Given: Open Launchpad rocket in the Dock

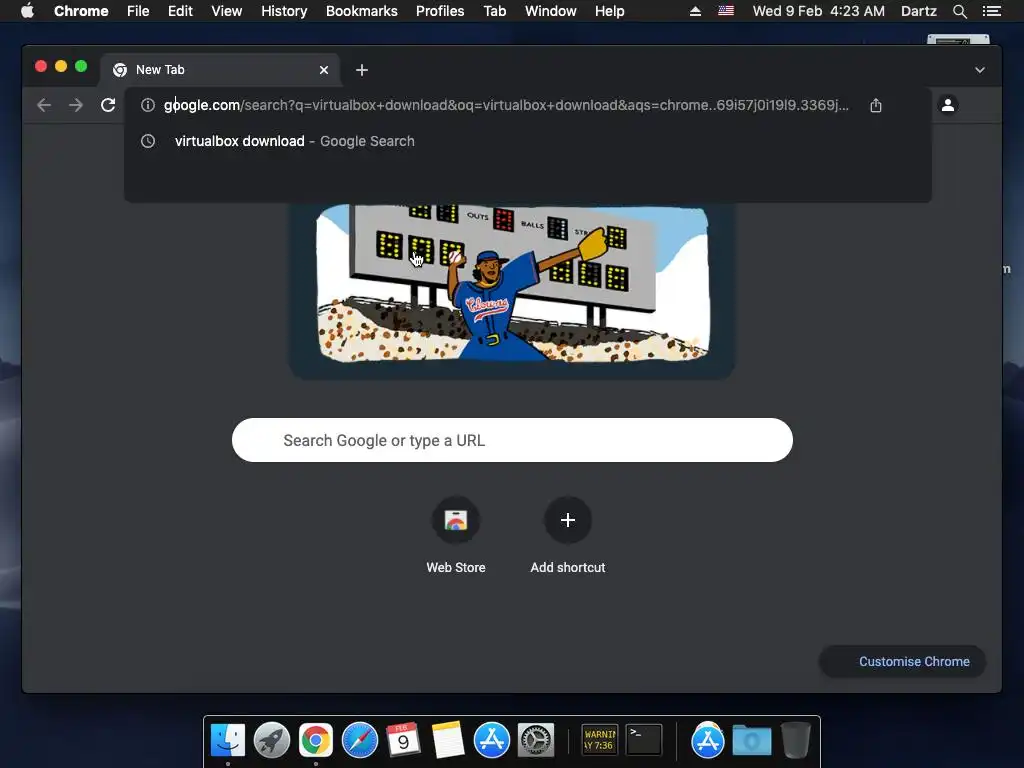Looking at the screenshot, I should pos(272,741).
